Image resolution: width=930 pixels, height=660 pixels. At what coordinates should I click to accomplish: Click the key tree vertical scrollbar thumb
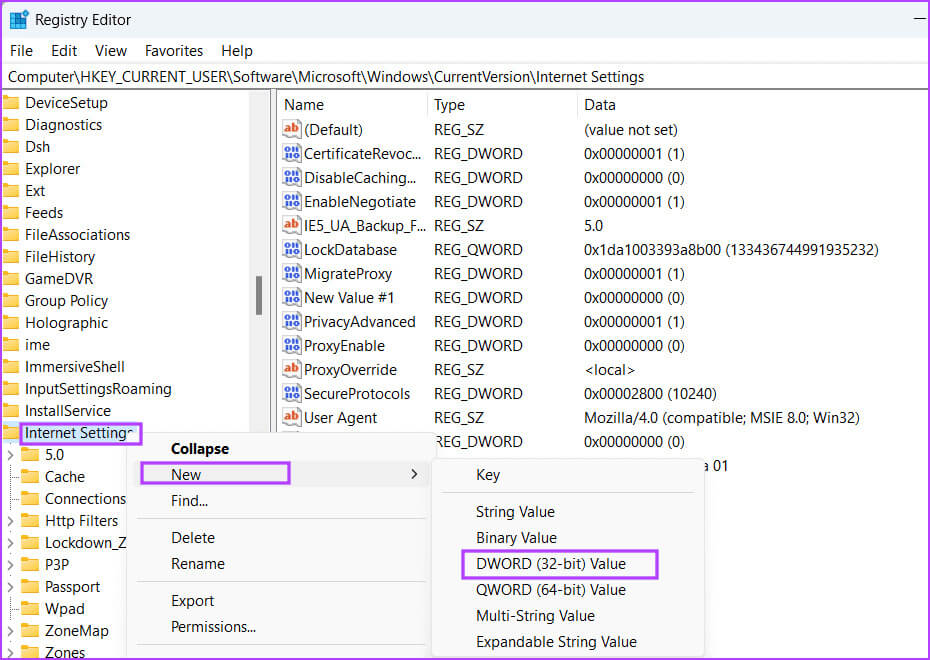(259, 295)
